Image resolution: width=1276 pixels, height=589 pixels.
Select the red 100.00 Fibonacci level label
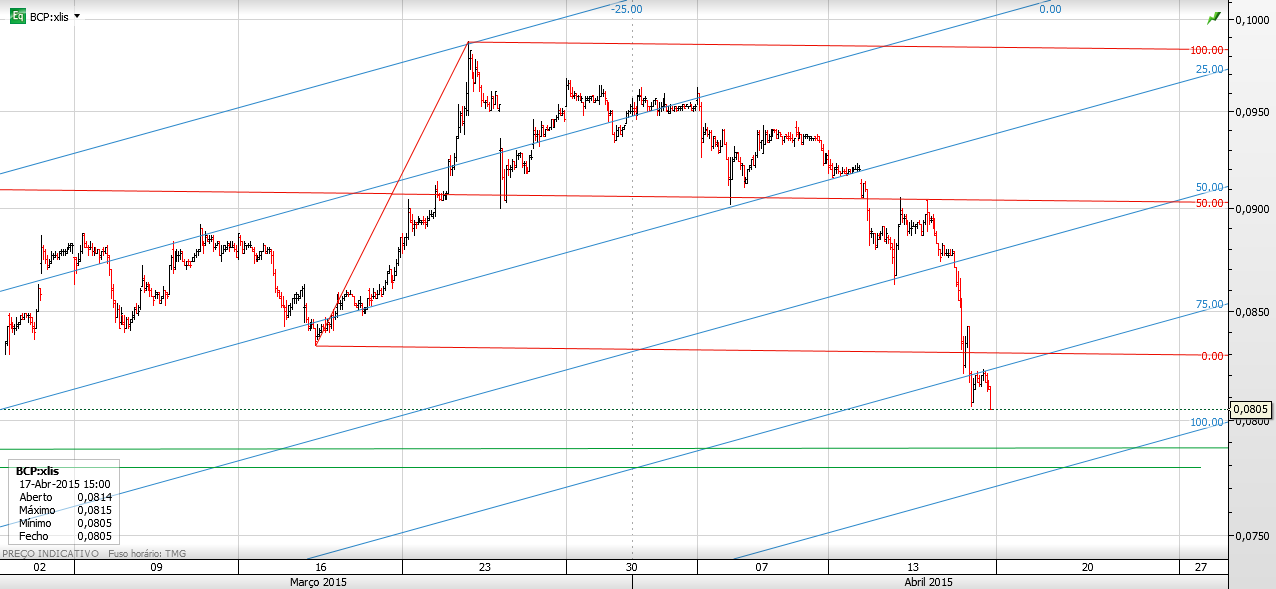pos(1207,50)
